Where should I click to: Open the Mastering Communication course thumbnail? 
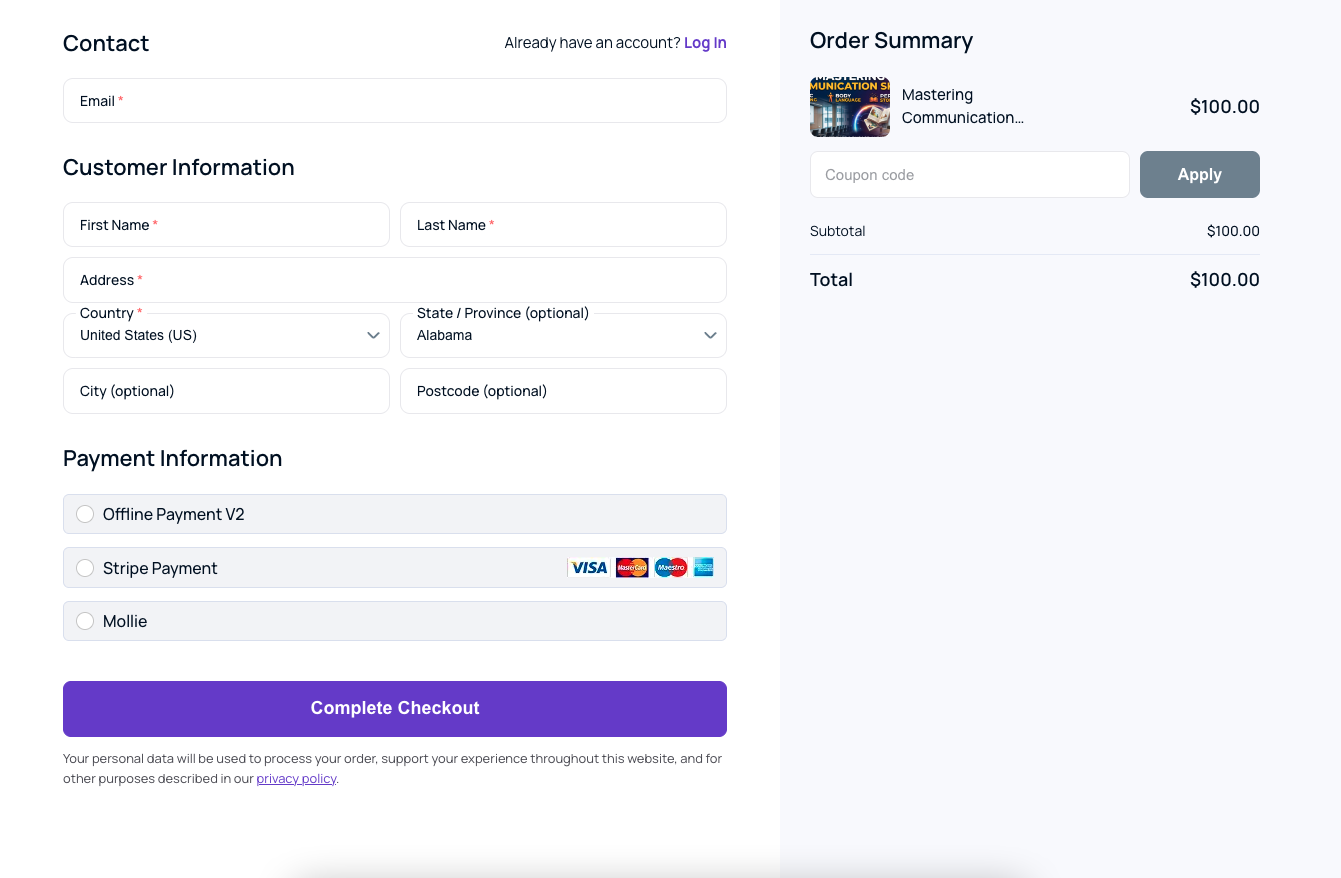pyautogui.click(x=850, y=107)
